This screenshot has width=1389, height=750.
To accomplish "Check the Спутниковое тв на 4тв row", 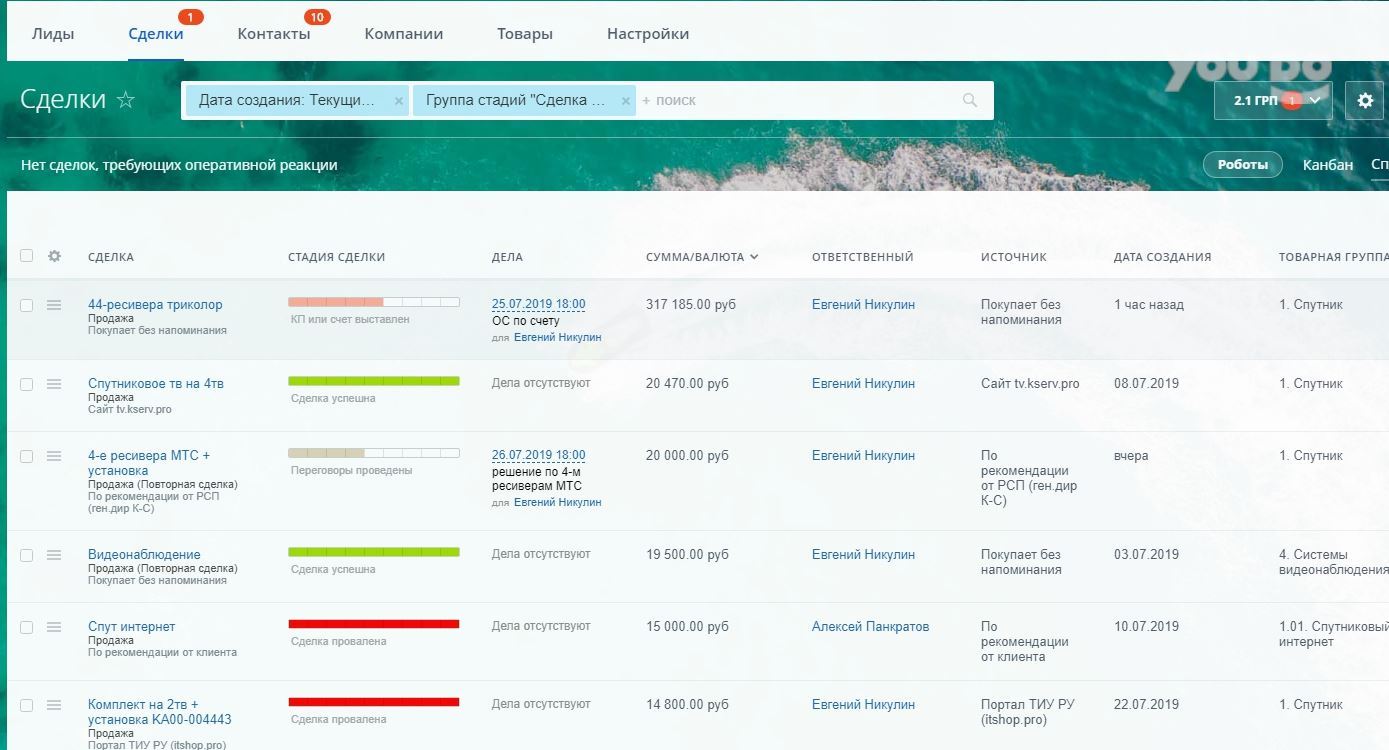I will (x=26, y=384).
